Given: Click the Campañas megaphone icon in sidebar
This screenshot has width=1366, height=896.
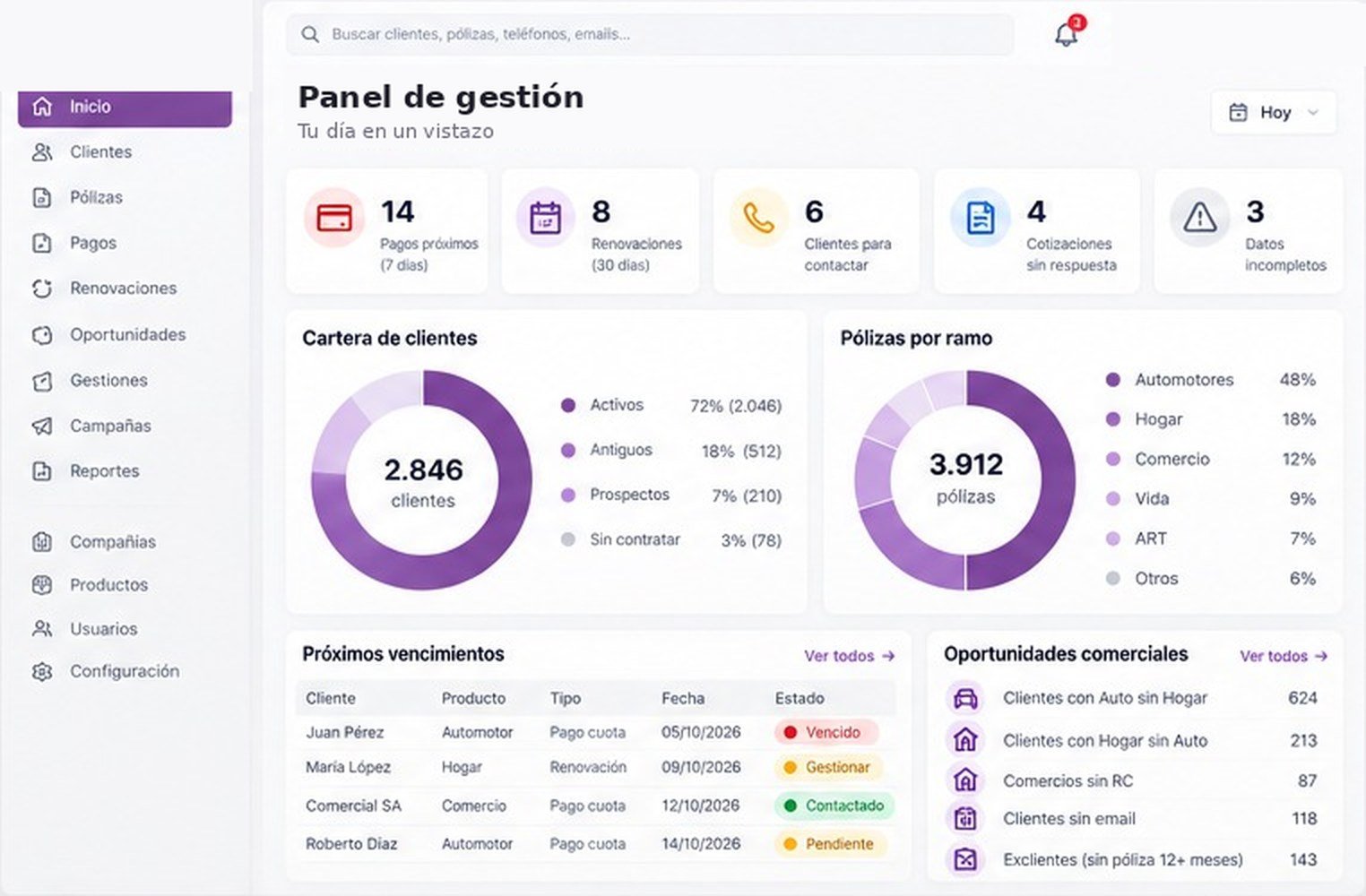Looking at the screenshot, I should tap(42, 426).
